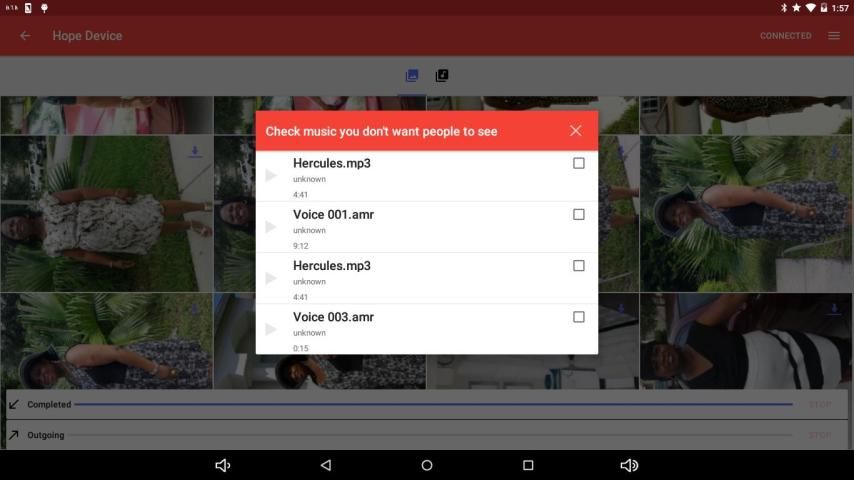Screen dimensions: 854x480
Task: Mark the topmost Hercules.mp3 checkbox
Action: coord(579,163)
